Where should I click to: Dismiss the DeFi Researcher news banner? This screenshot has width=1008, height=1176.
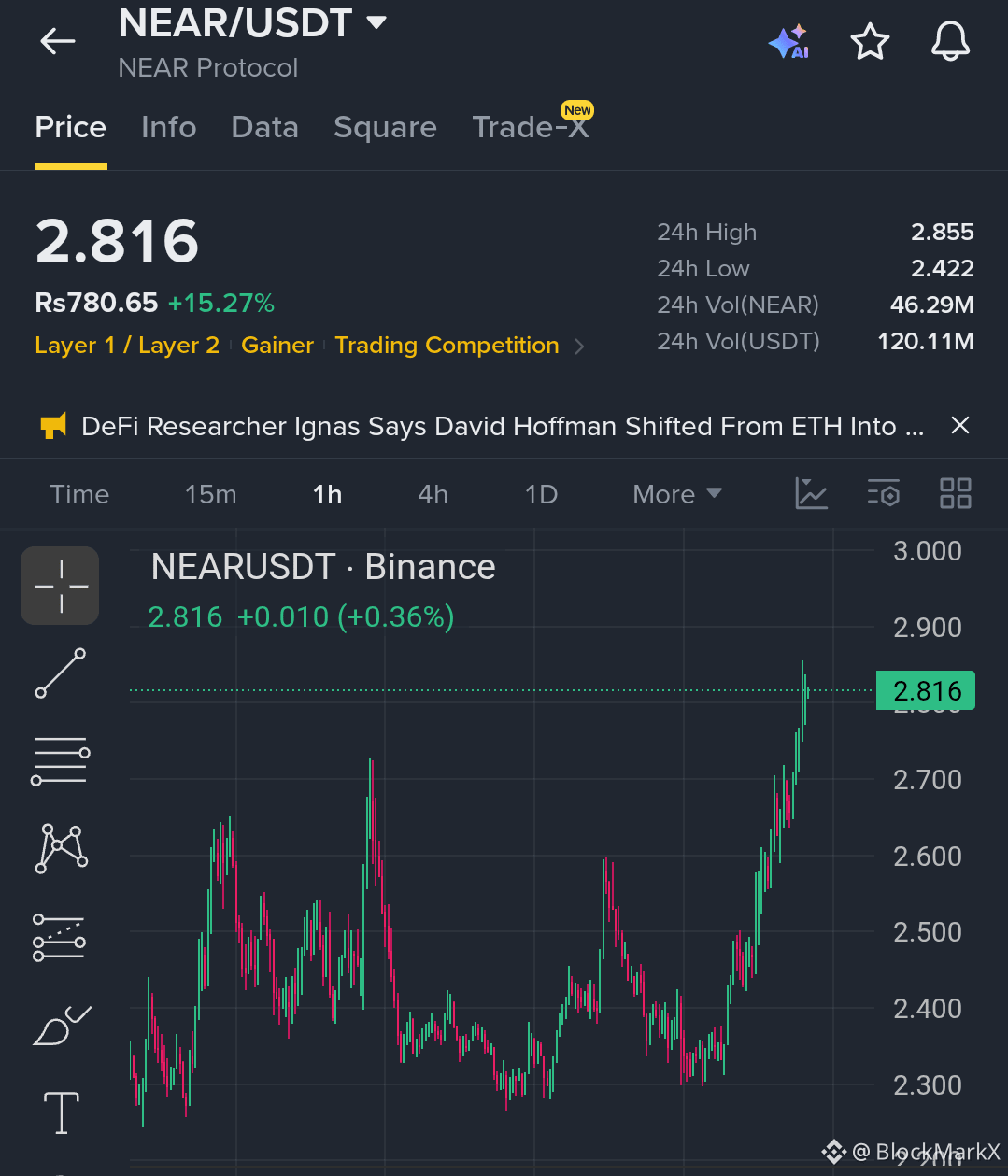click(x=959, y=426)
